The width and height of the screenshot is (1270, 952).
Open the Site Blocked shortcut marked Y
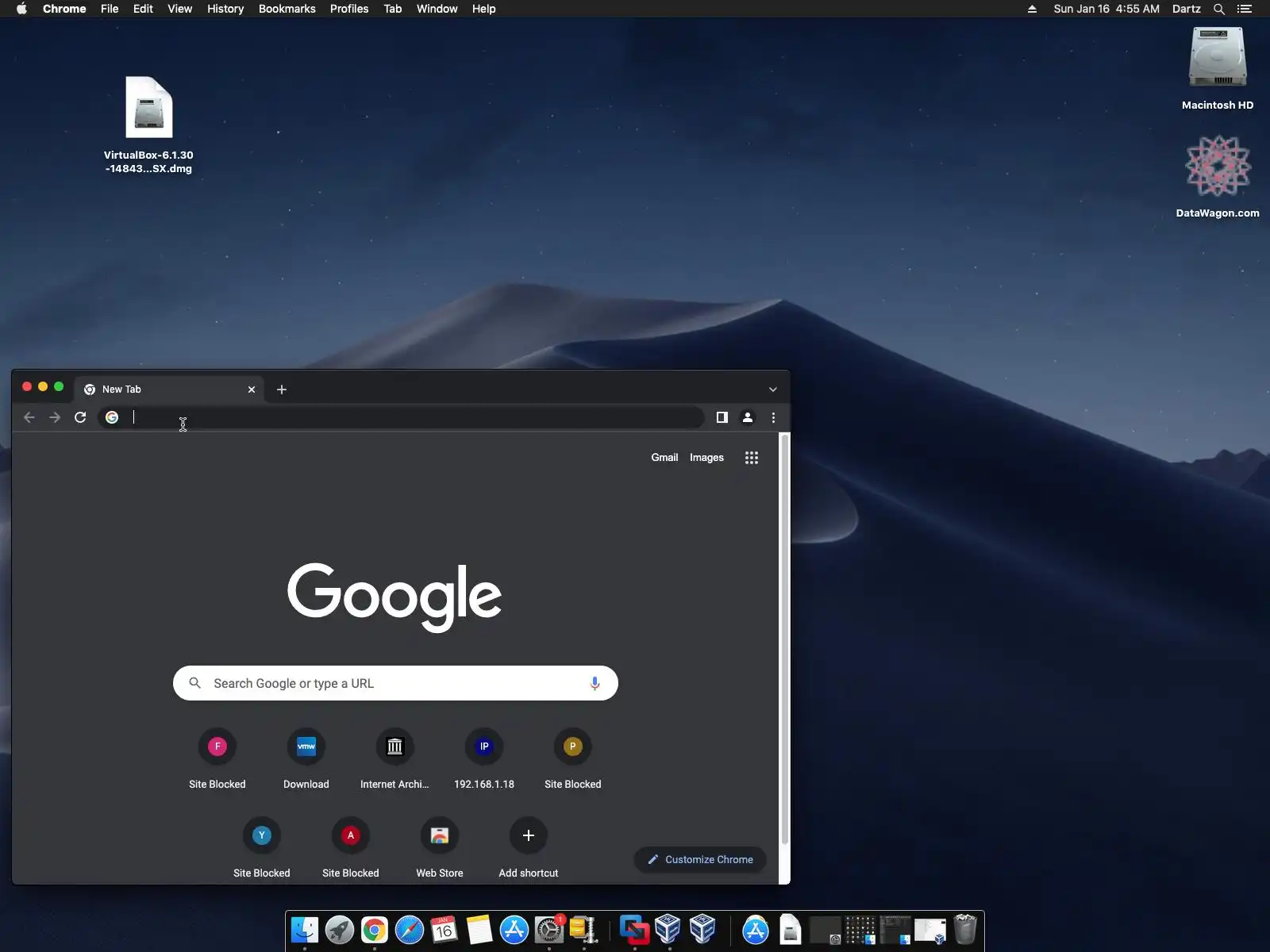point(262,848)
